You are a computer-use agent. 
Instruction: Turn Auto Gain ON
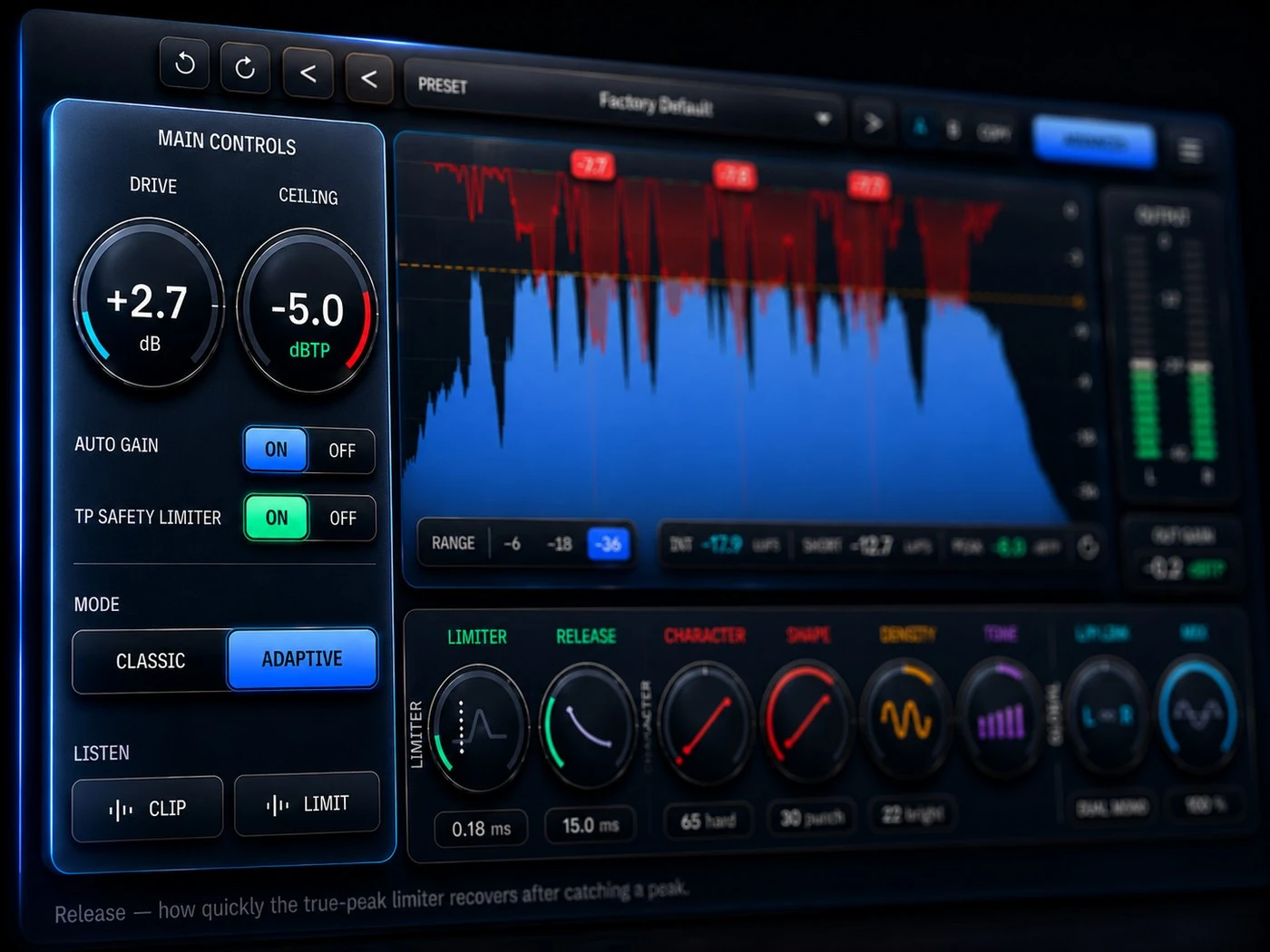tap(276, 449)
